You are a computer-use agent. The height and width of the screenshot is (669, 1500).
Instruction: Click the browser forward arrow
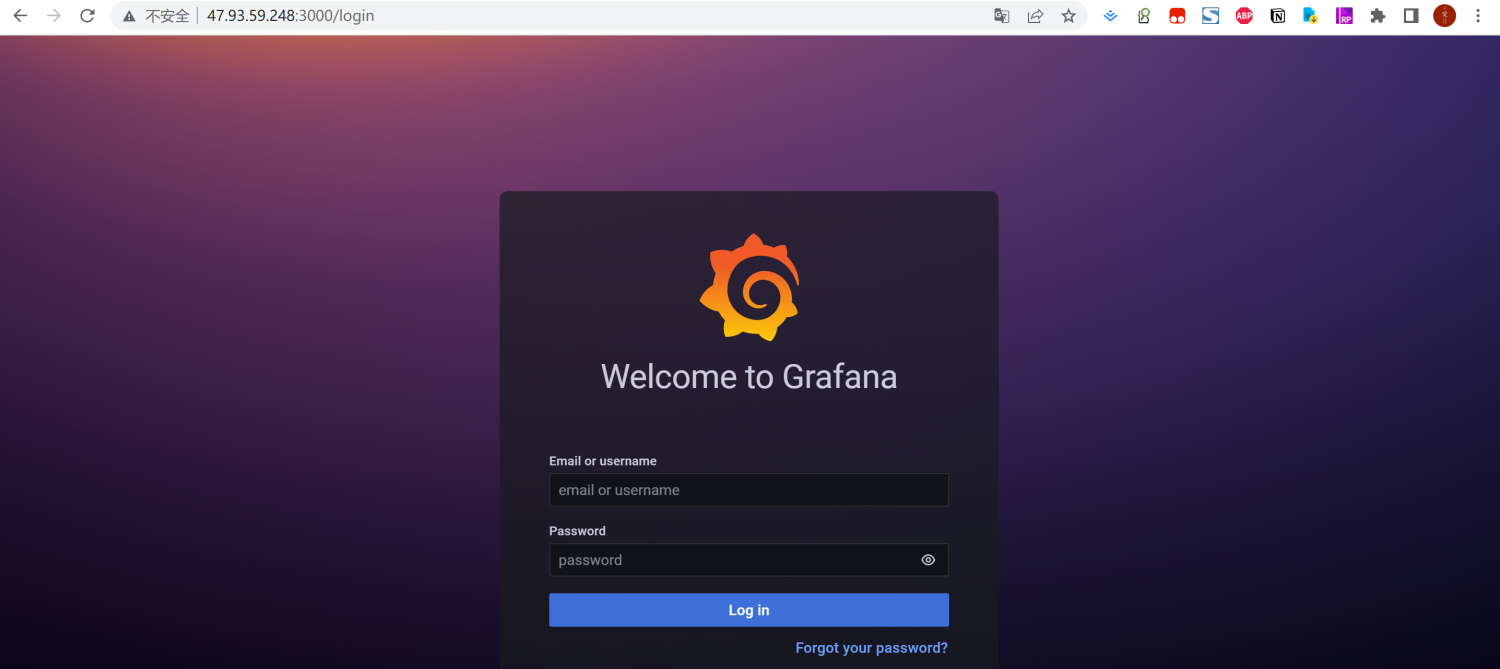[x=54, y=16]
